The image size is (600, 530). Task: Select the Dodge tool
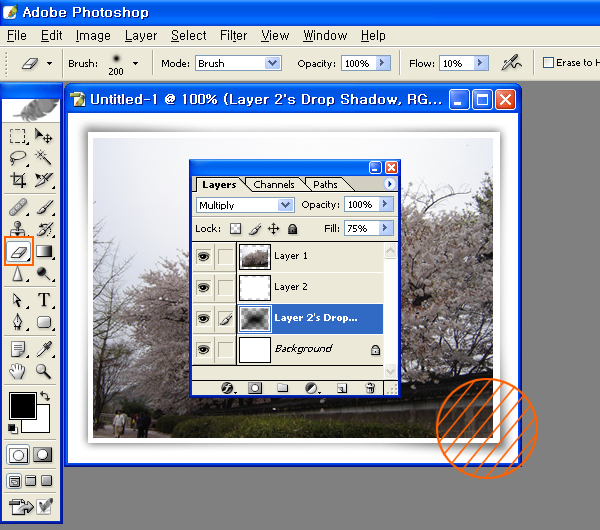[x=43, y=273]
